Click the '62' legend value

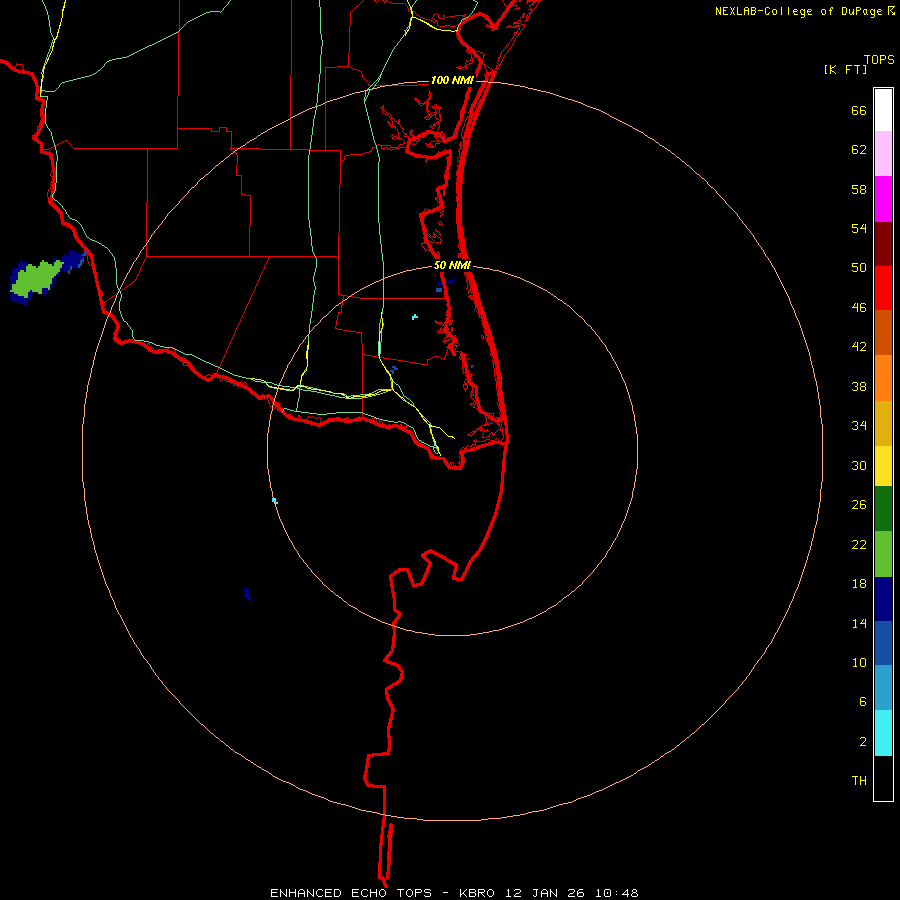point(859,150)
